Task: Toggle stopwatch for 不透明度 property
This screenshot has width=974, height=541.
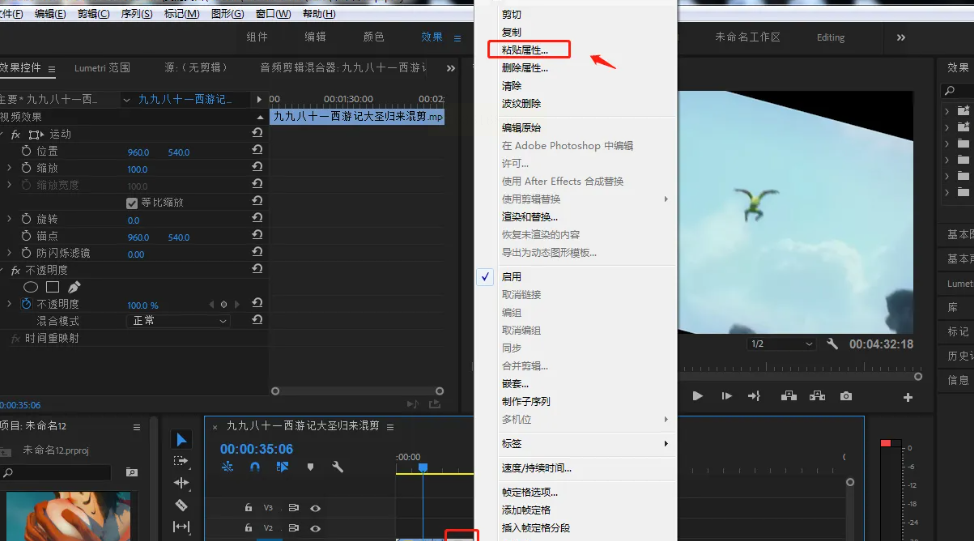Action: coord(26,304)
